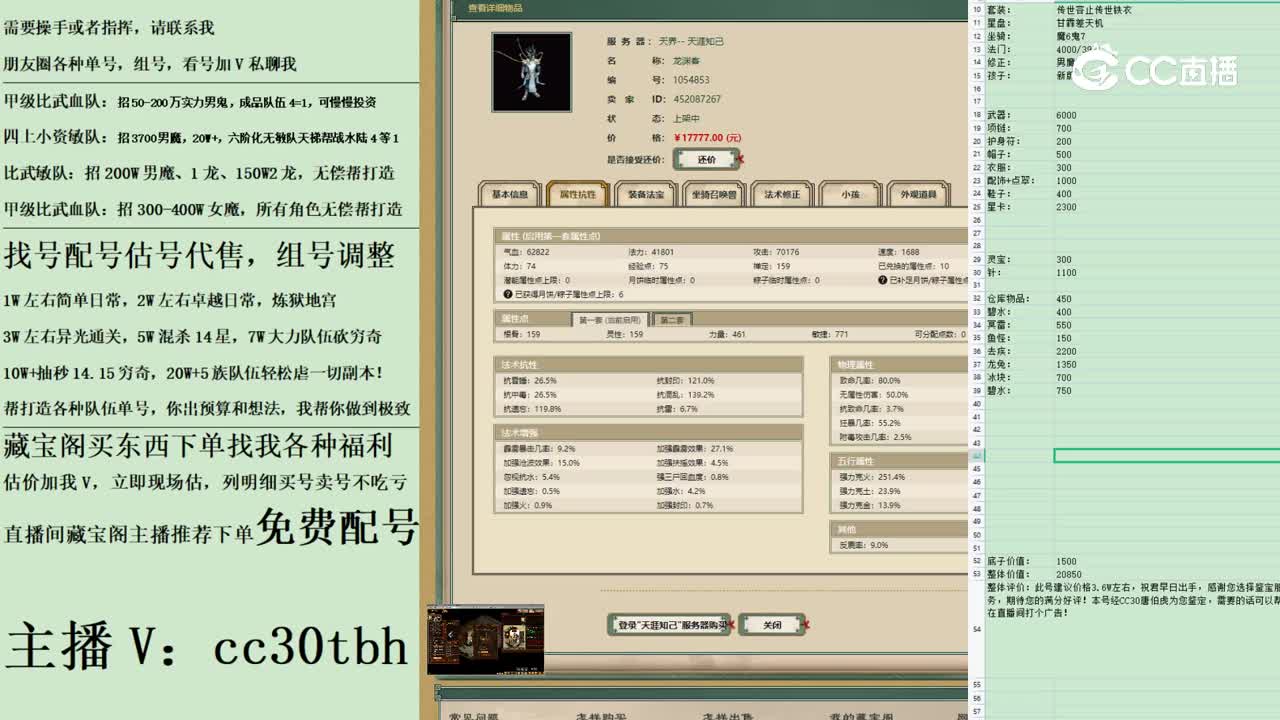Click the 法术抗性 section header
This screenshot has width=1280, height=720.
coord(648,365)
